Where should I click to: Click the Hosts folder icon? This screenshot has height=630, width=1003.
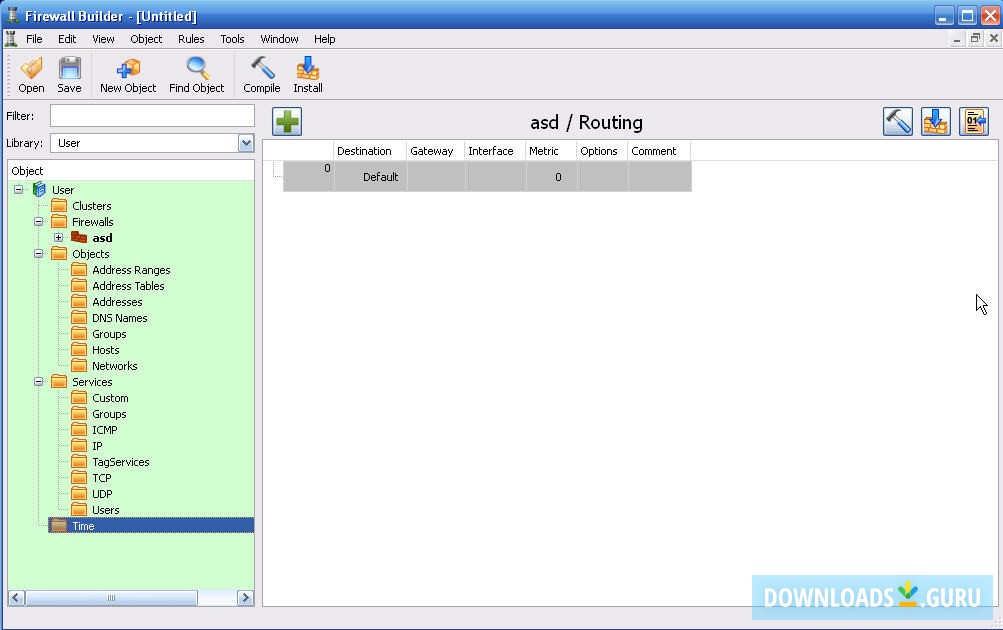pyautogui.click(x=79, y=349)
